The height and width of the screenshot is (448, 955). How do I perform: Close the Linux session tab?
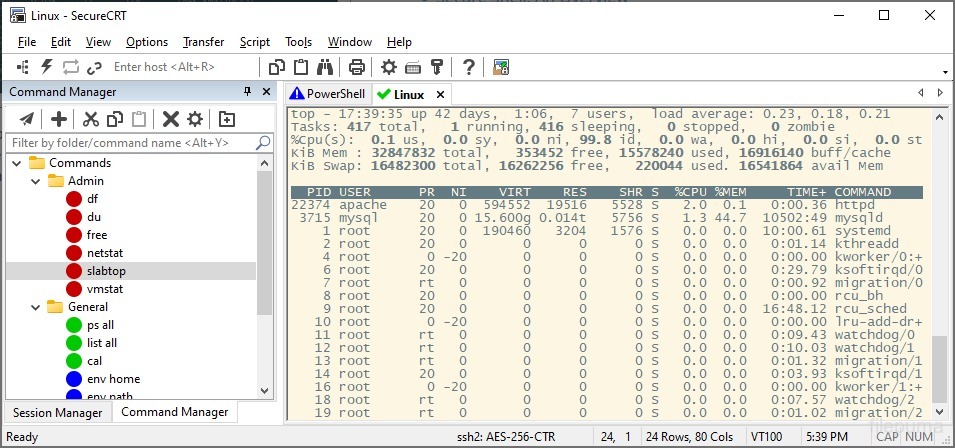coord(439,94)
